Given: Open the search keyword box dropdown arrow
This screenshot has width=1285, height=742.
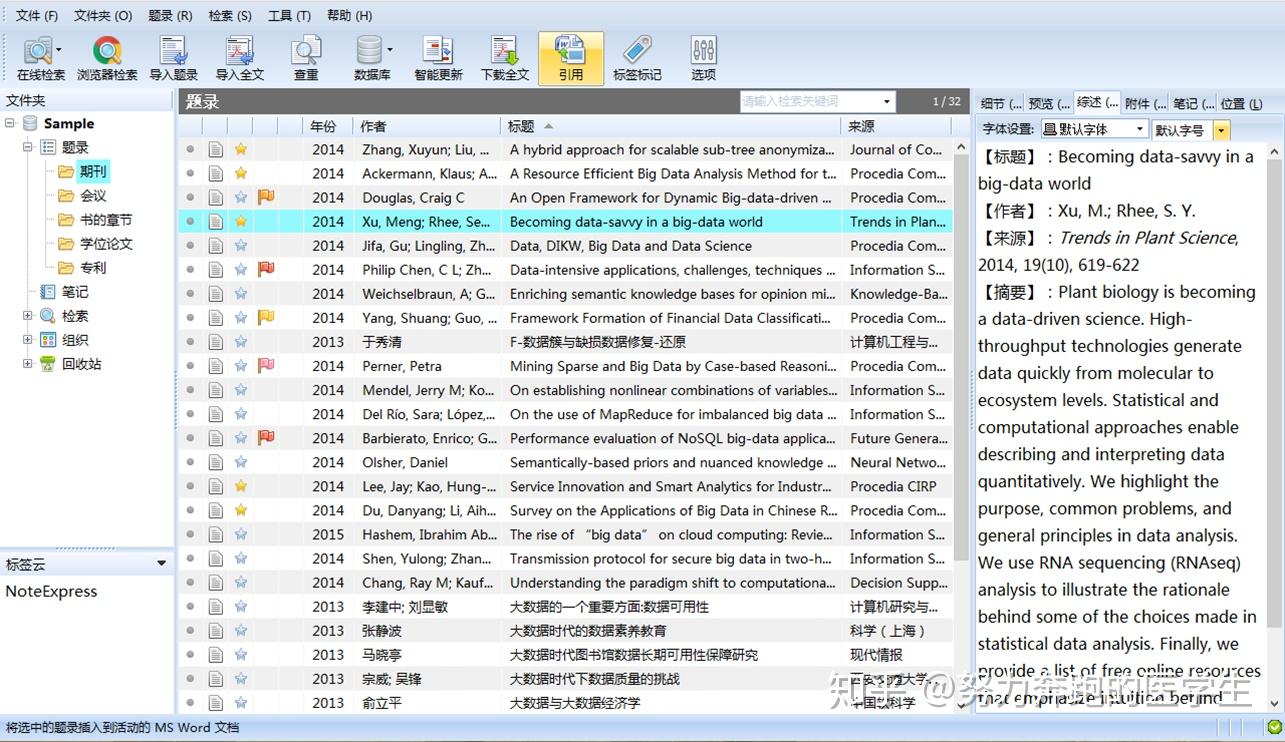Looking at the screenshot, I should (887, 101).
